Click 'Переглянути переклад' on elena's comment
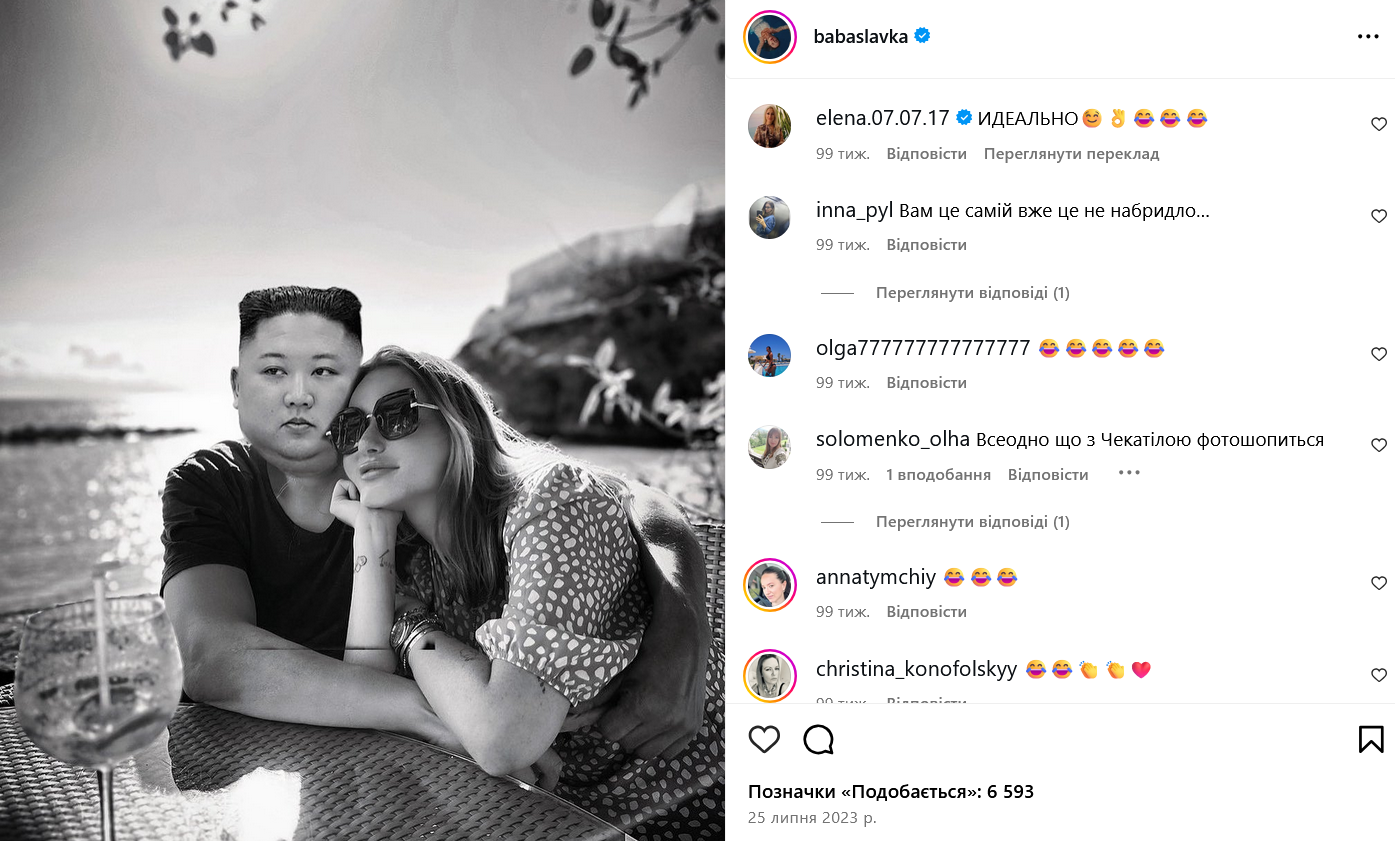The height and width of the screenshot is (841, 1395). [1071, 154]
